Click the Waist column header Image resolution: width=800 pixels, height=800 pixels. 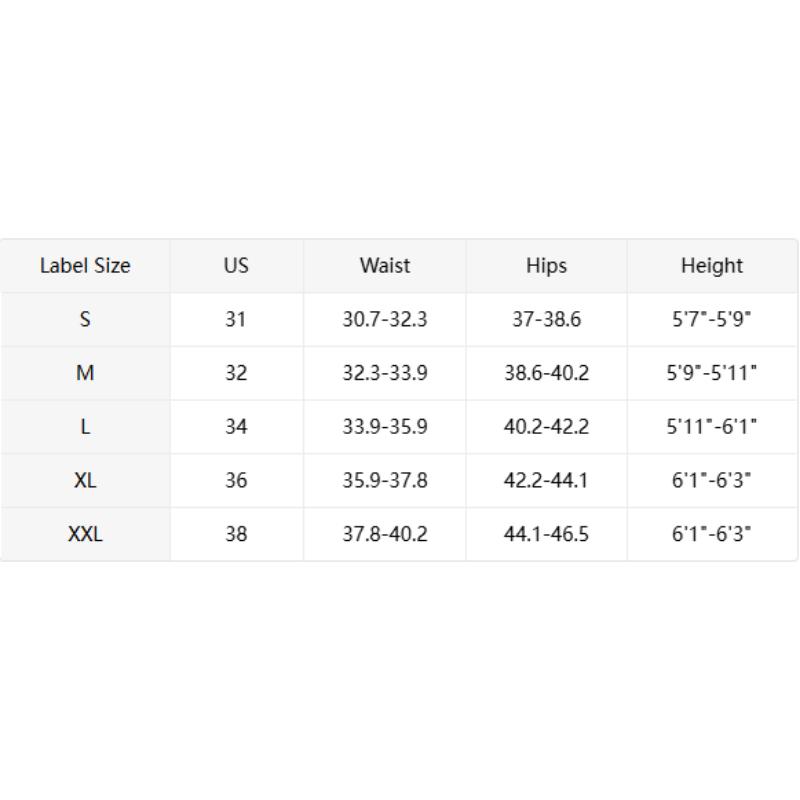[x=385, y=266]
